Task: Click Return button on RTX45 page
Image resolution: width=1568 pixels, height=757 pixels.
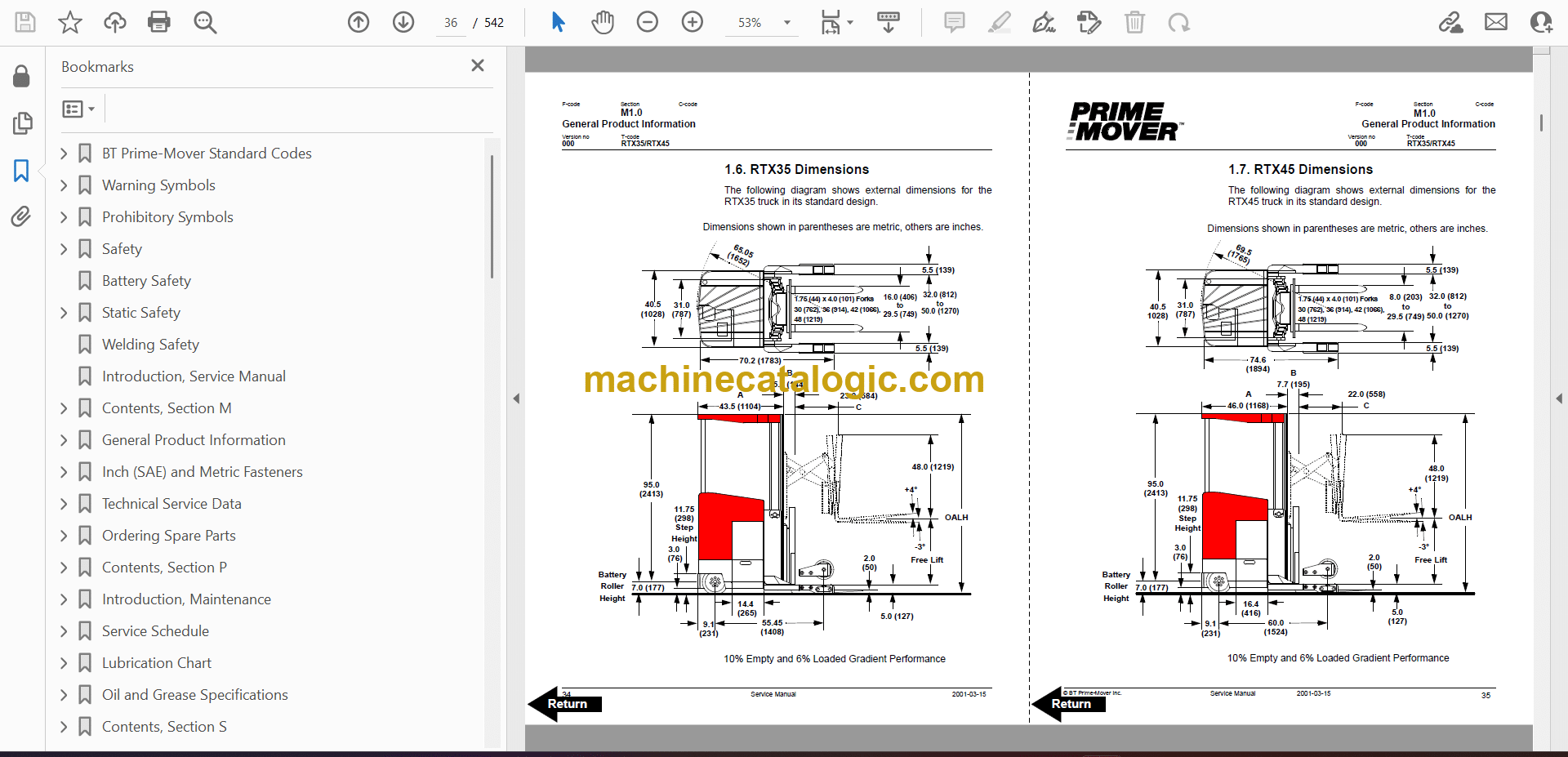Action: (x=1069, y=704)
